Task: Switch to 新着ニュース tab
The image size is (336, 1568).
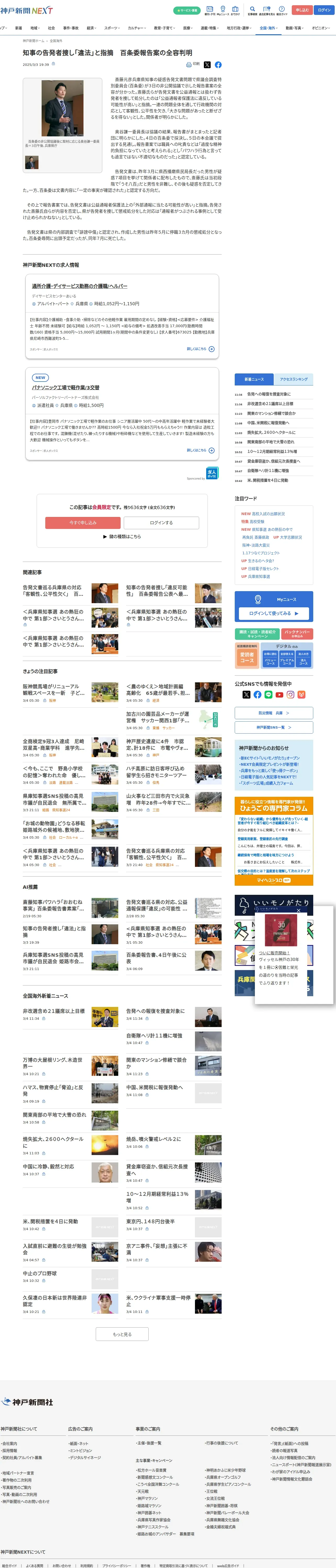Action: (x=254, y=379)
